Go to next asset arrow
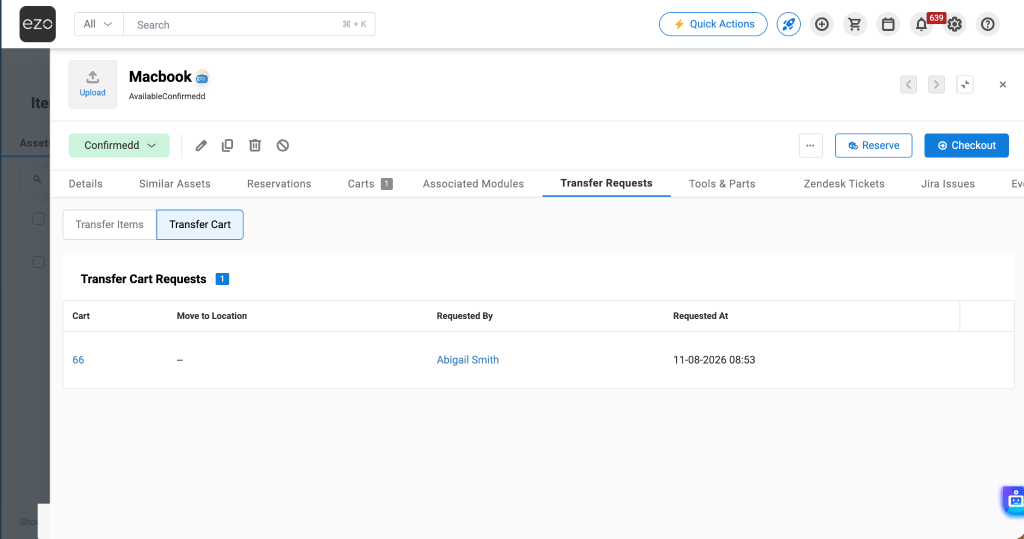This screenshot has width=1024, height=539. coord(936,84)
